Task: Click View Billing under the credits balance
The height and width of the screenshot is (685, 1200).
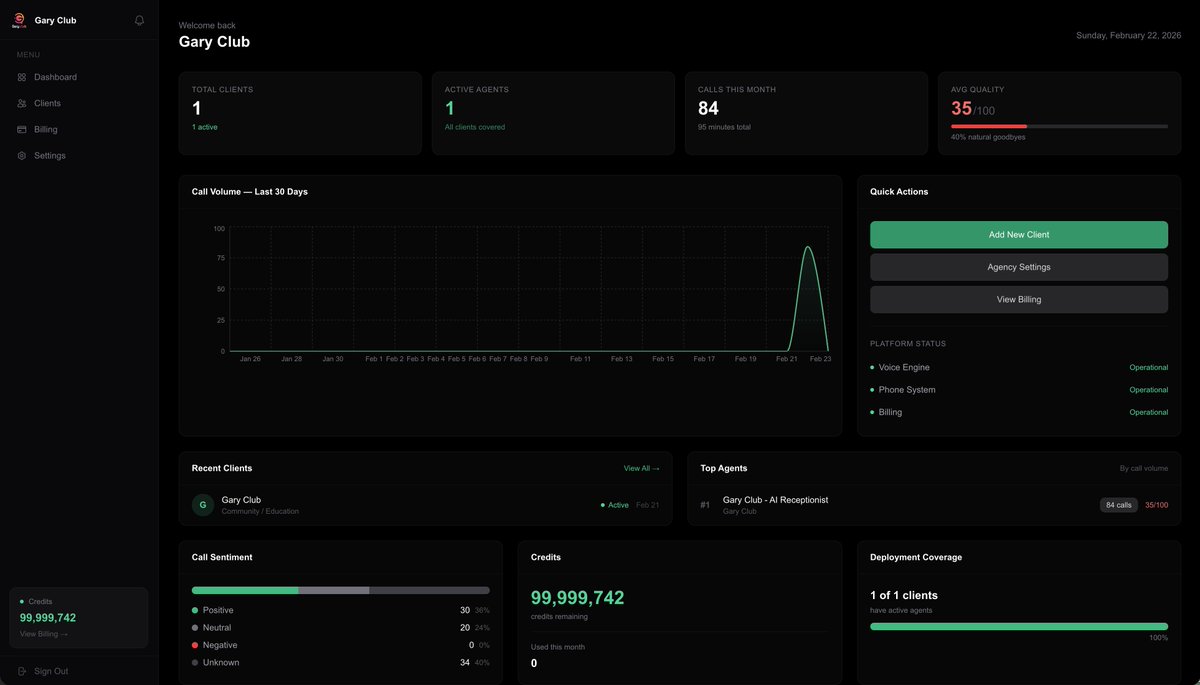Action: 41,633
